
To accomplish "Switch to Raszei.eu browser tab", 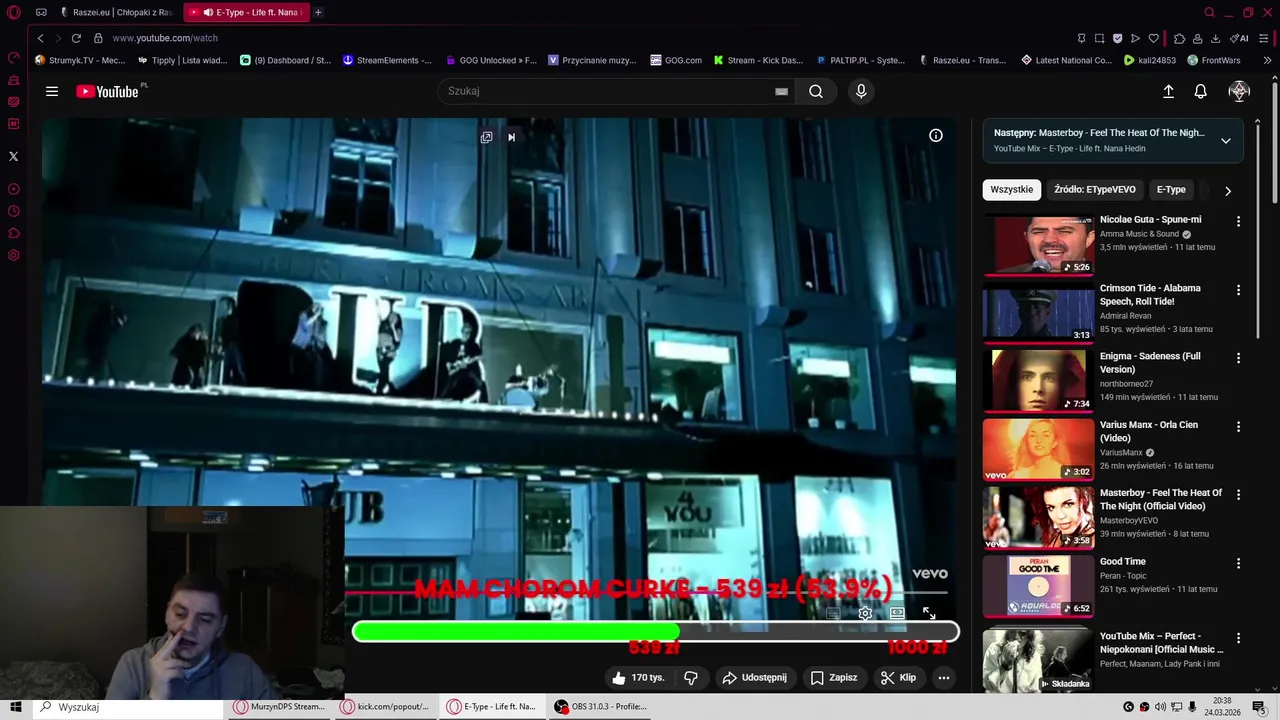I will (x=116, y=12).
